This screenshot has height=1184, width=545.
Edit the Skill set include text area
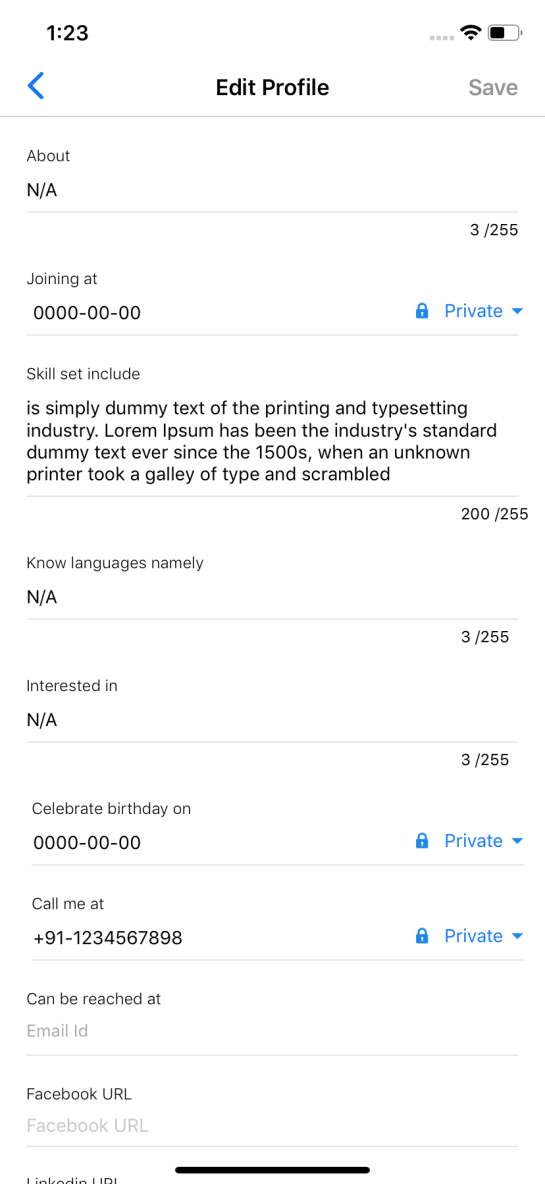click(x=272, y=442)
